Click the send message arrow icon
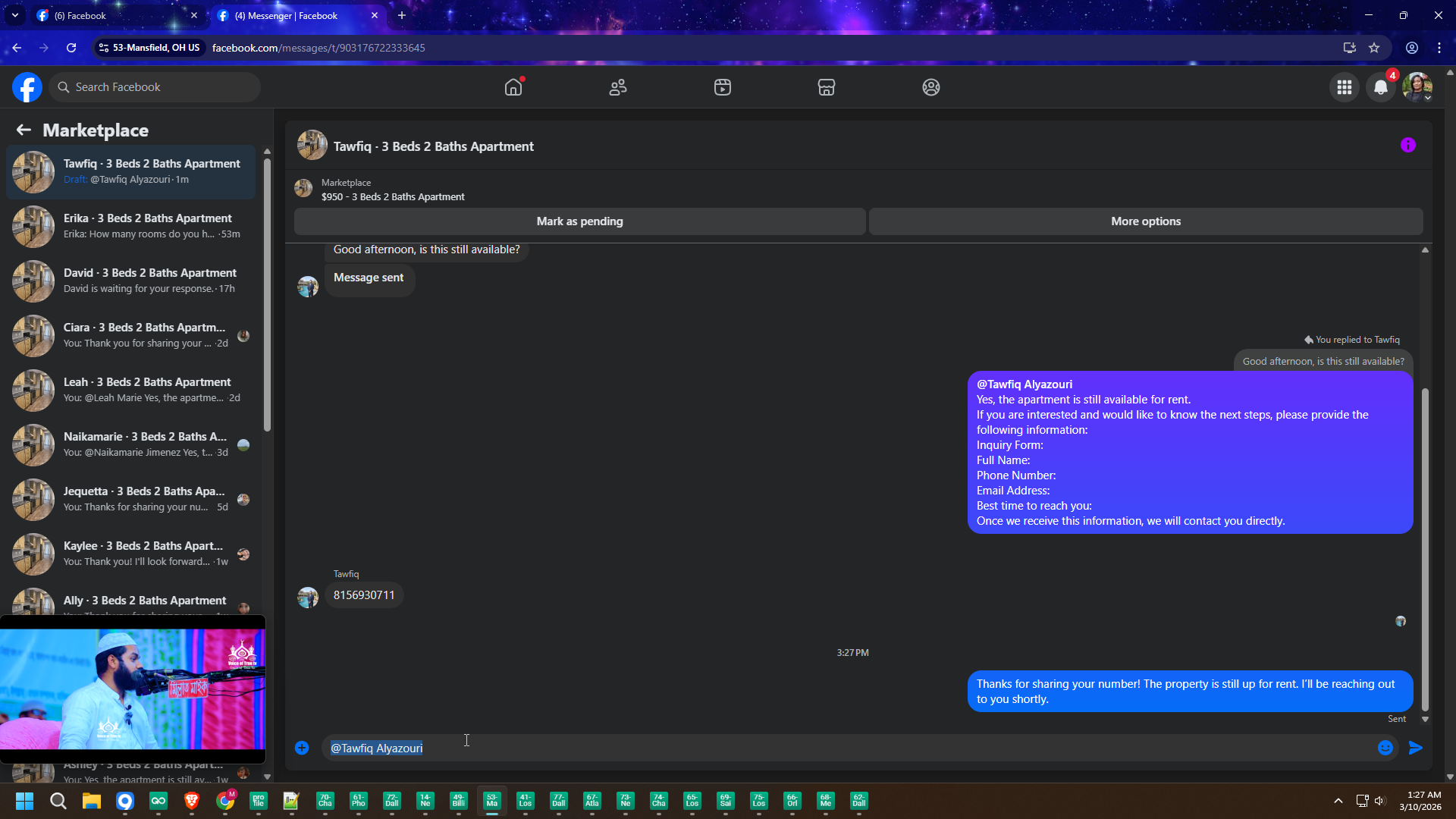The width and height of the screenshot is (1456, 819). (x=1416, y=748)
